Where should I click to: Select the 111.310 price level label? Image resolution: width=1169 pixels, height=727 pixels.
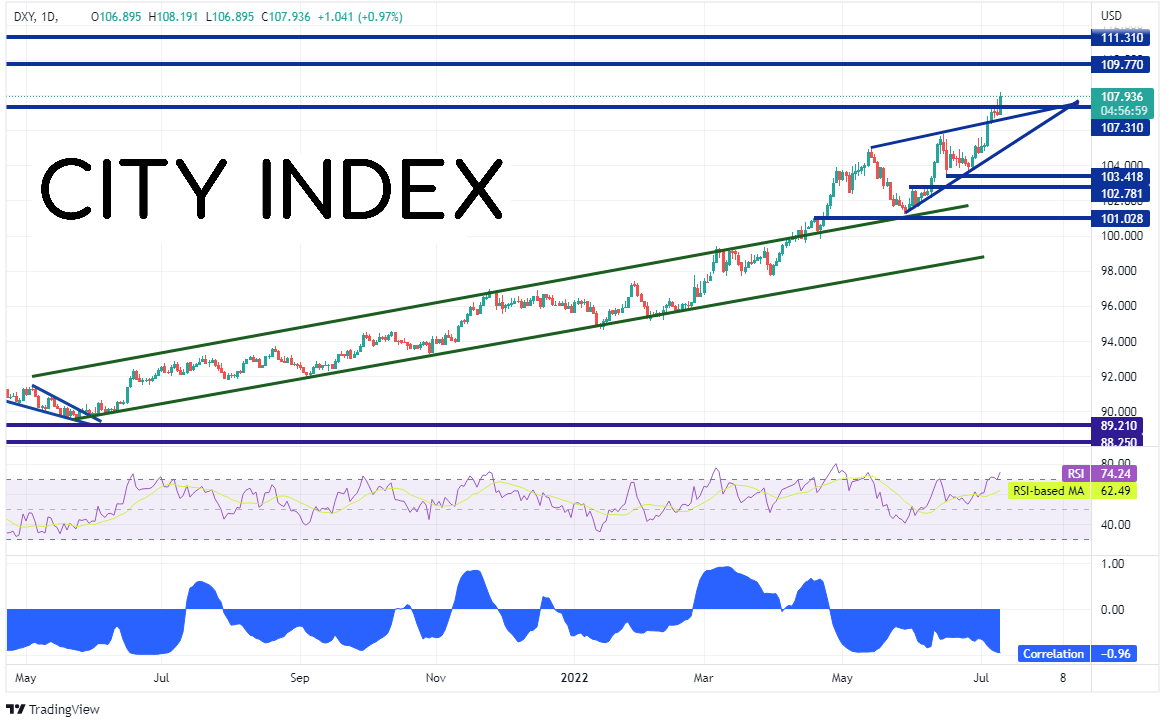pos(1121,37)
